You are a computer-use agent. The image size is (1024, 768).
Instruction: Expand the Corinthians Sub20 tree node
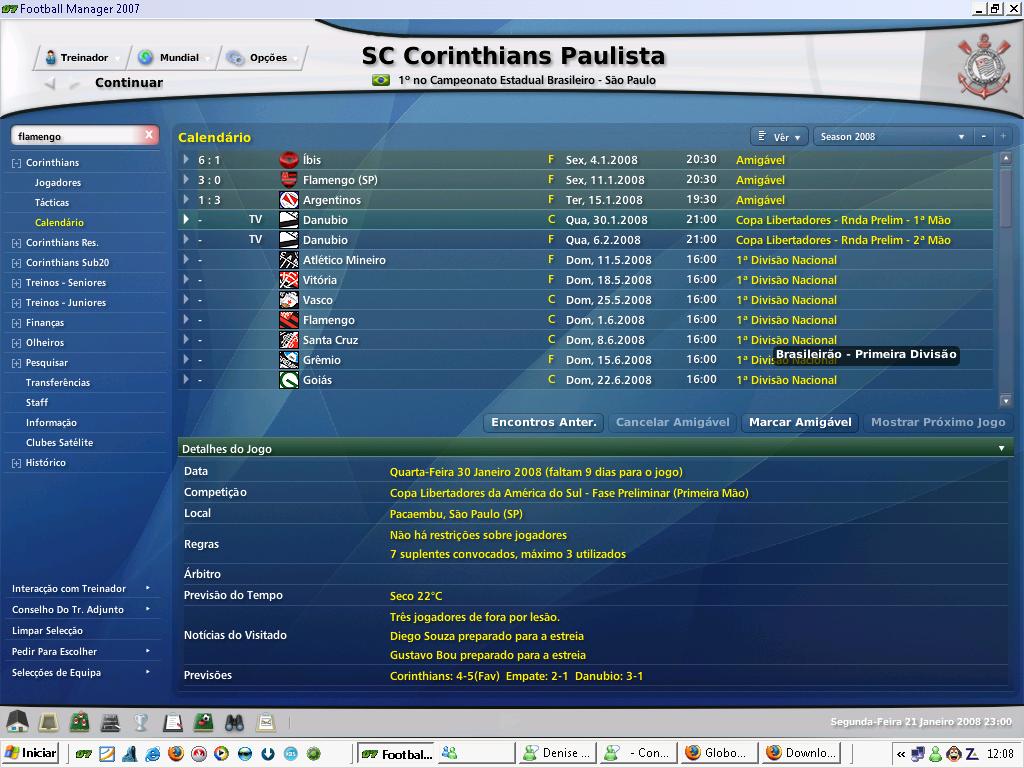pos(16,263)
